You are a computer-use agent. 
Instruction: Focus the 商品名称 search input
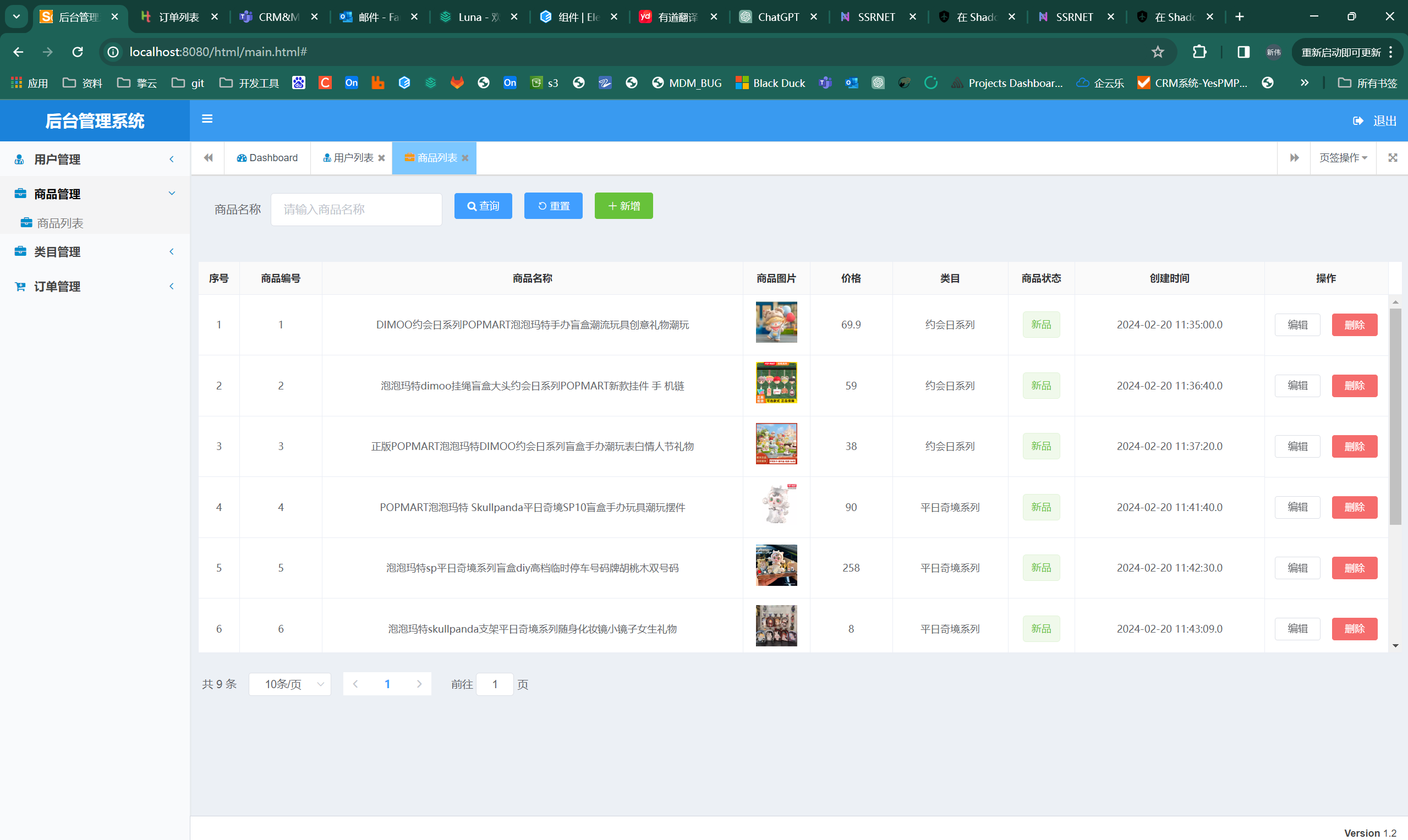click(x=356, y=210)
